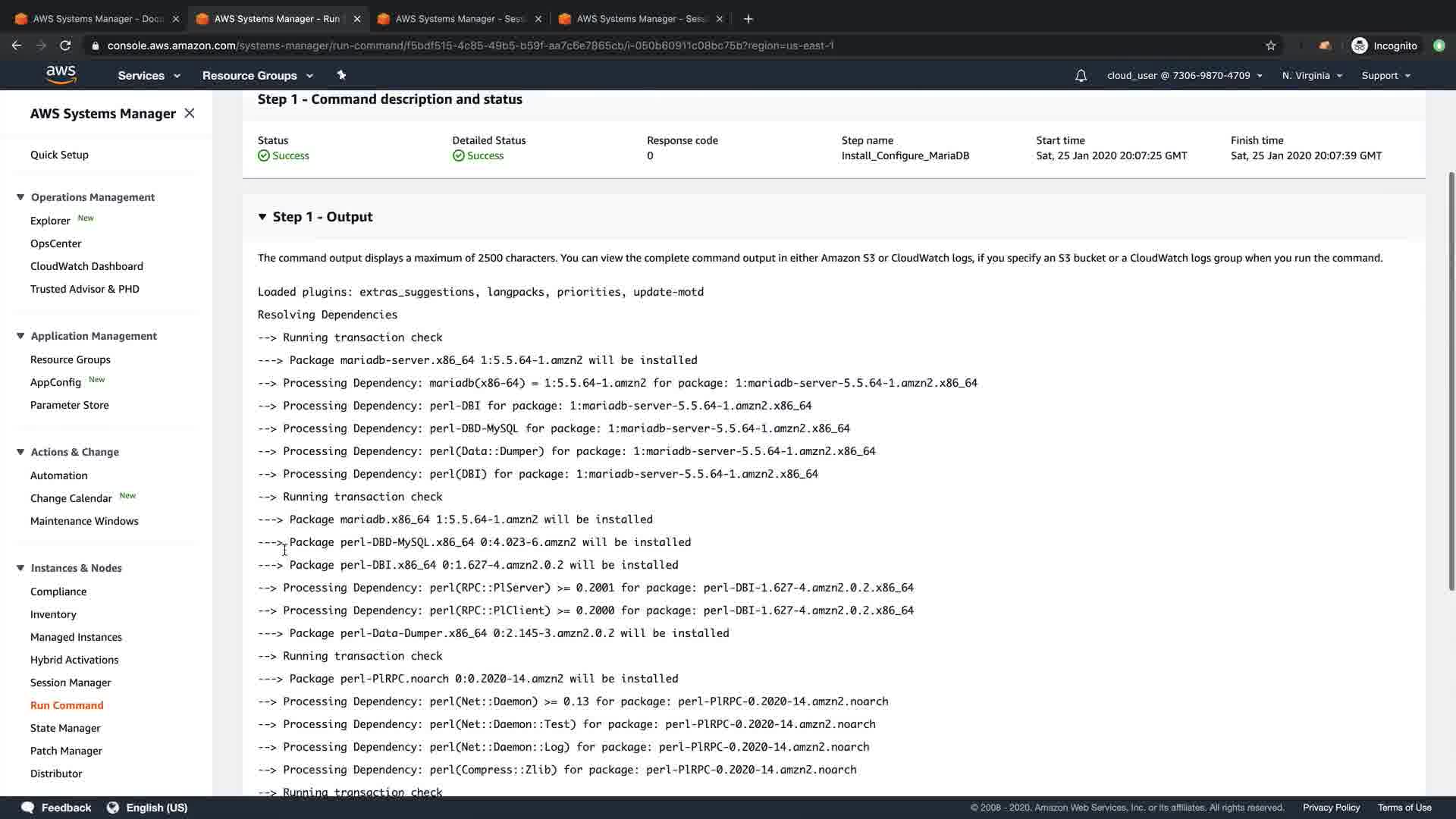Collapse the Operations Management group

click(20, 197)
